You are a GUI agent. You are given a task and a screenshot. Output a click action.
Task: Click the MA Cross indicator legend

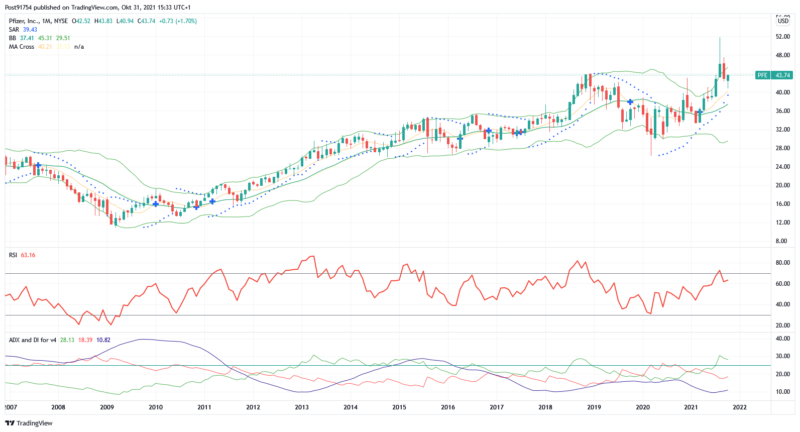pyautogui.click(x=21, y=47)
